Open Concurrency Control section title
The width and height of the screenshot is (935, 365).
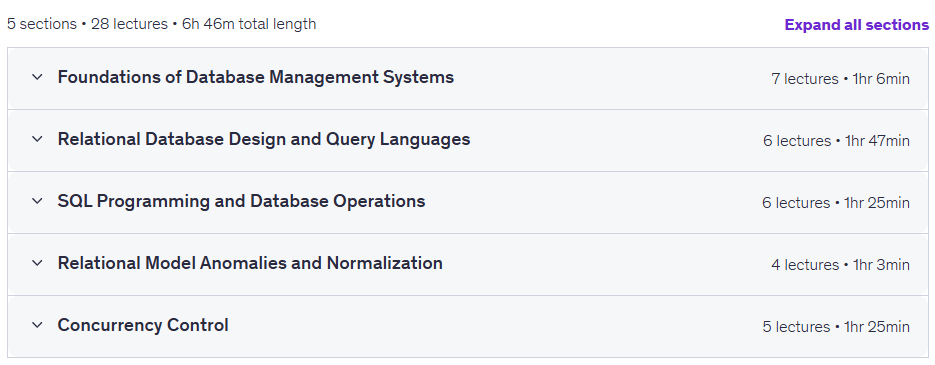tap(143, 326)
